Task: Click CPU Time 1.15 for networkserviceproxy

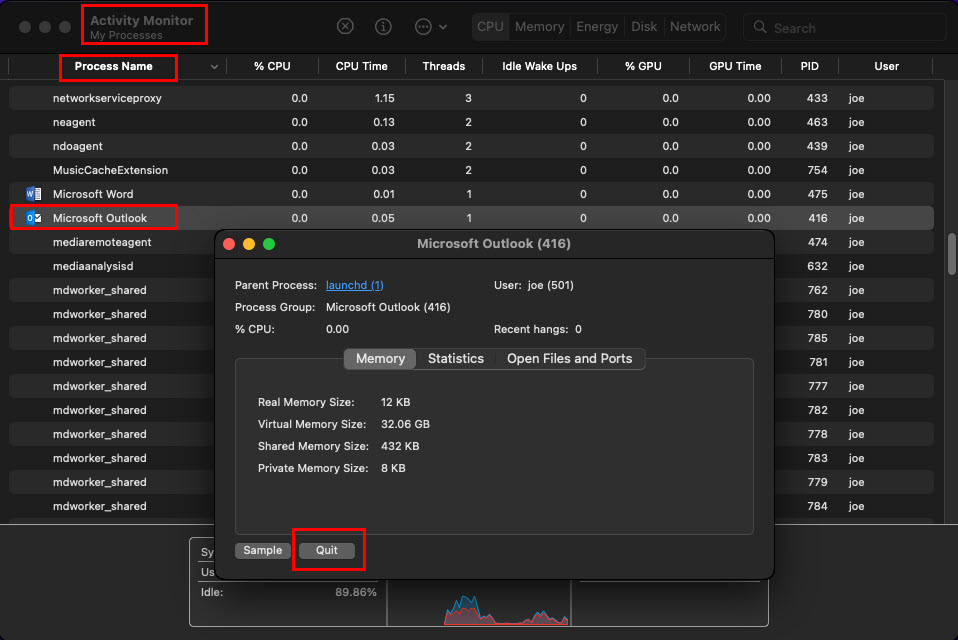Action: [384, 98]
